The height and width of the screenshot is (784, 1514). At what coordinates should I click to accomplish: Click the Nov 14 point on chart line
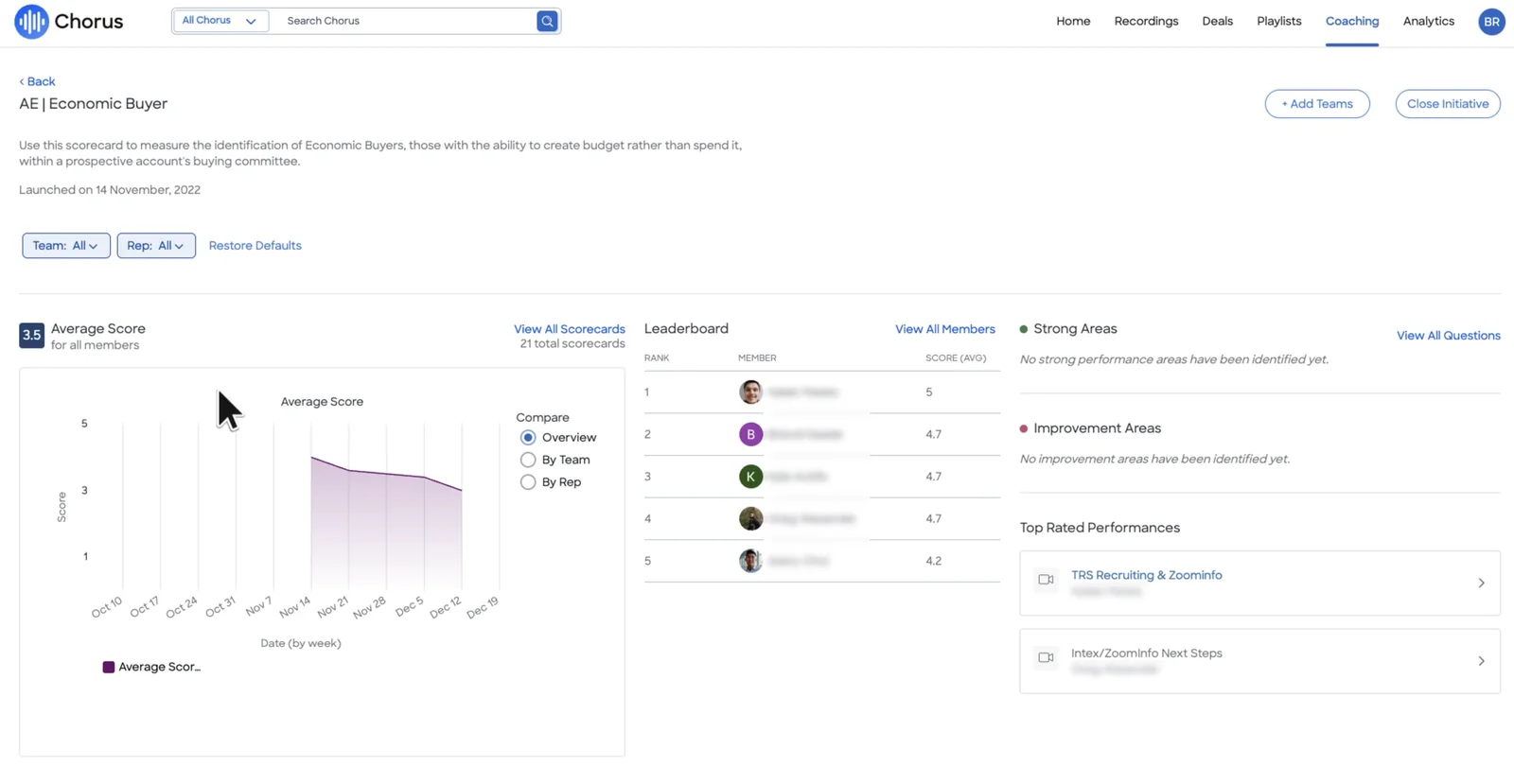[311, 458]
